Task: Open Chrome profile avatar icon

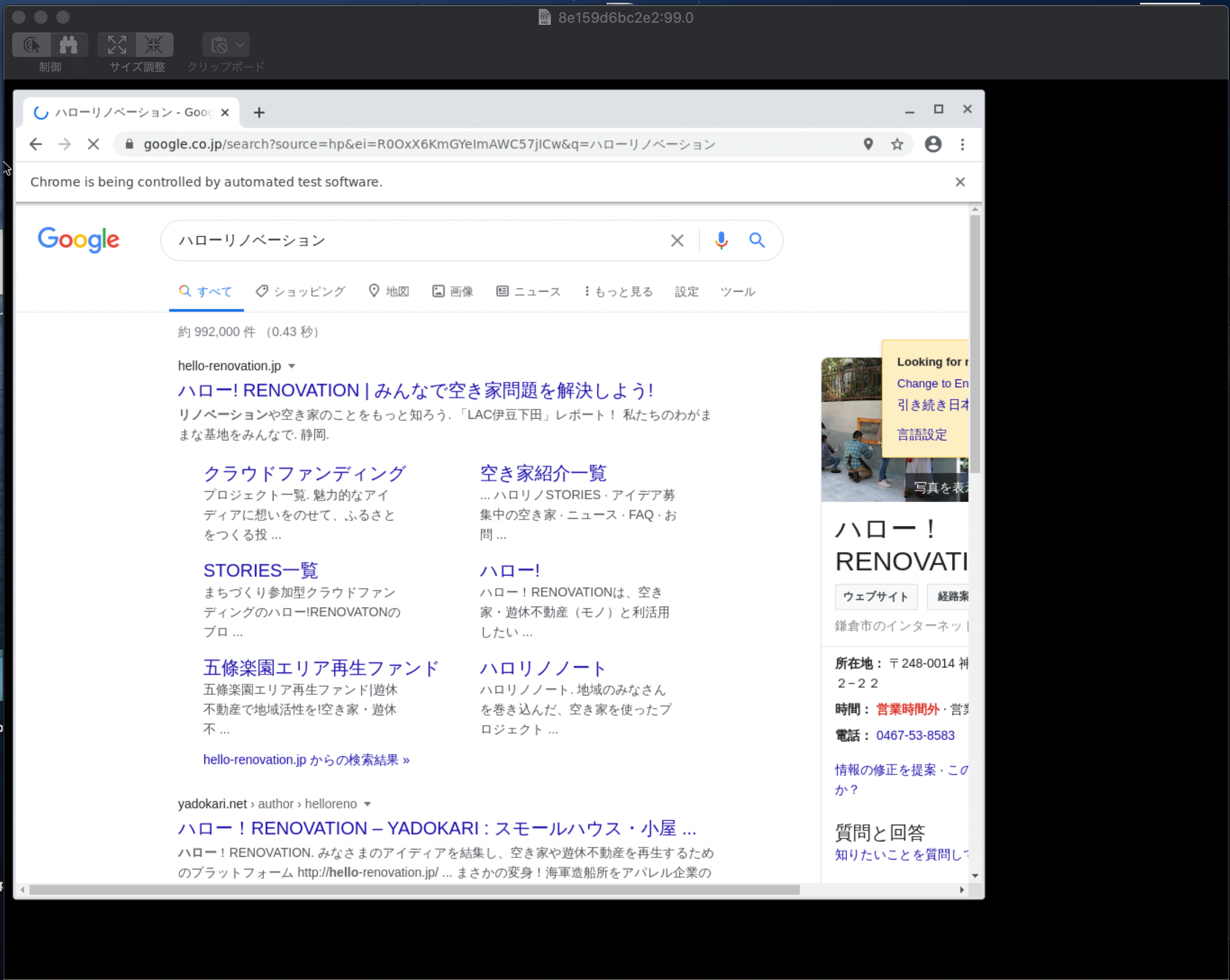Action: (933, 144)
